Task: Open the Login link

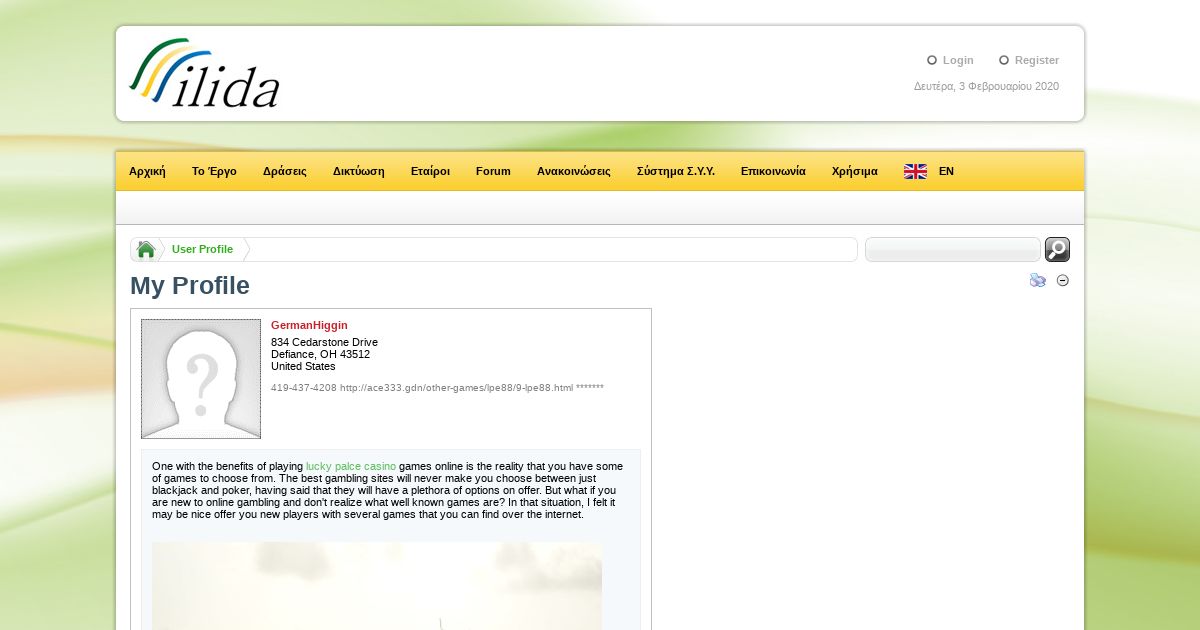Action: pyautogui.click(x=958, y=61)
